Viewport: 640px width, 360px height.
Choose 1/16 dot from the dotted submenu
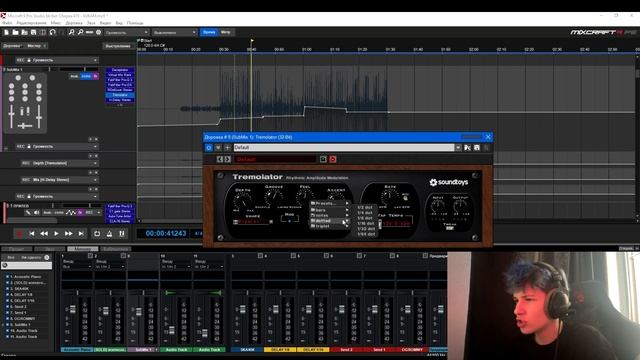(365, 223)
